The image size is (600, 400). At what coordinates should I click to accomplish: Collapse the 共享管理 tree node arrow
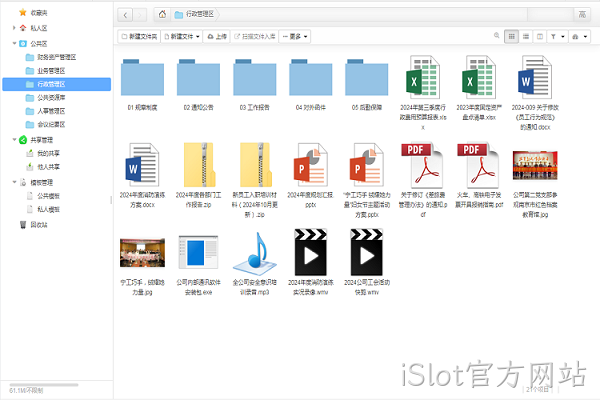click(14, 140)
